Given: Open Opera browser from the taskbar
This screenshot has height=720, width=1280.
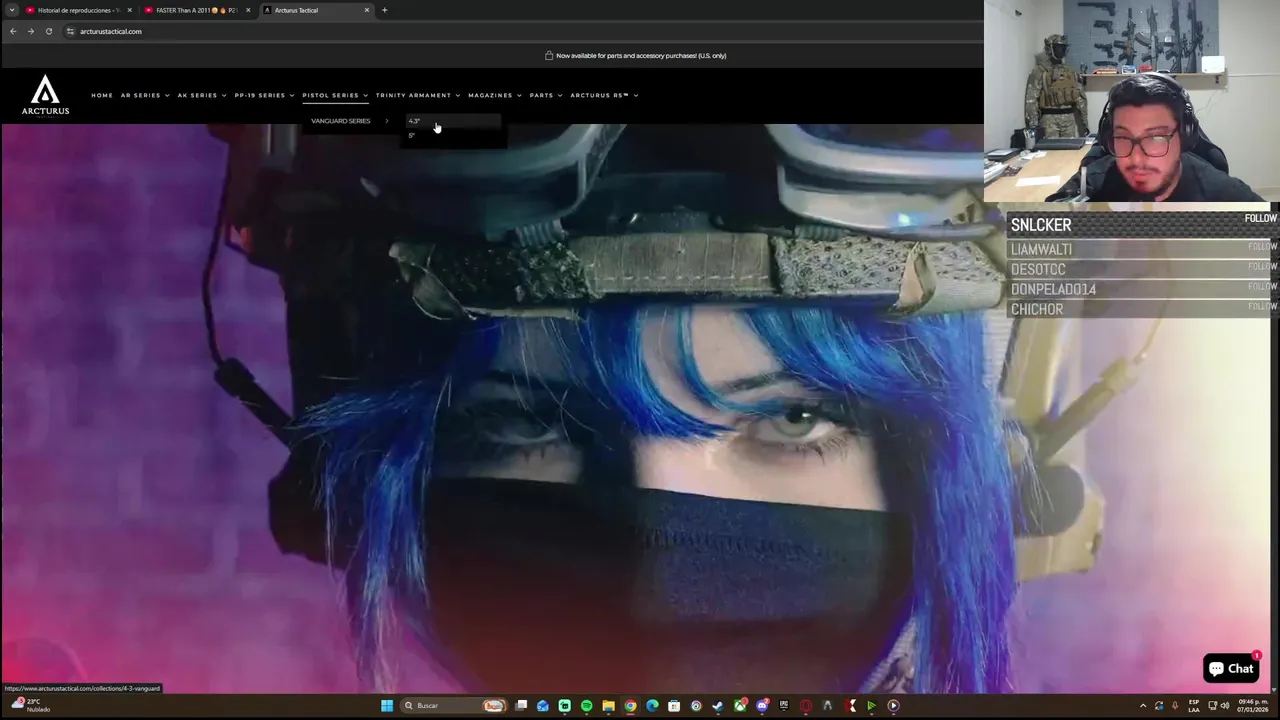Looking at the screenshot, I should coord(805,706).
